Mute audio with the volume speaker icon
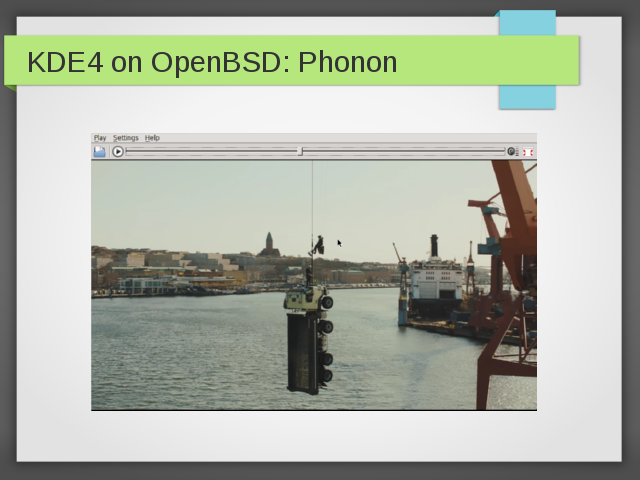Screen dimensions: 640x480 click(511, 152)
